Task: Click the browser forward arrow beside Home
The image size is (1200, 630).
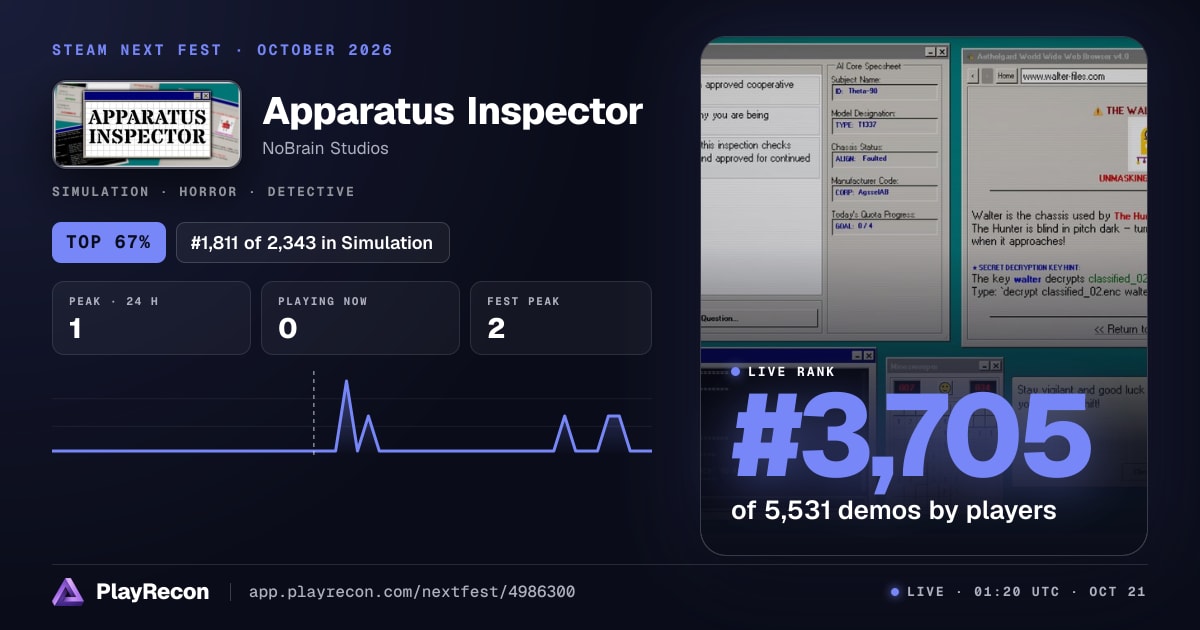Action: click(987, 76)
